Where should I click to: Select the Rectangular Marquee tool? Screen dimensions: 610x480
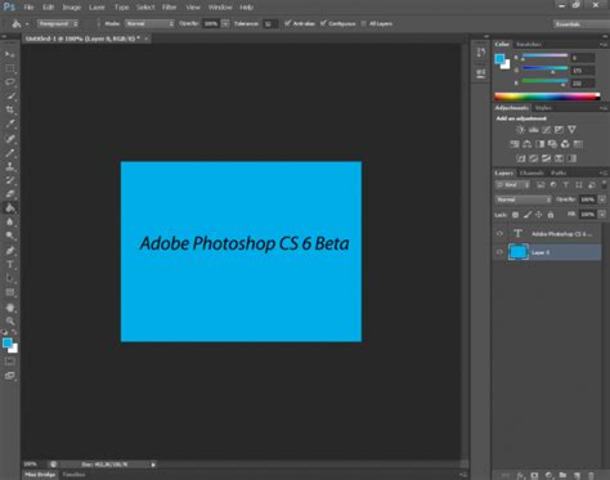pos(10,68)
